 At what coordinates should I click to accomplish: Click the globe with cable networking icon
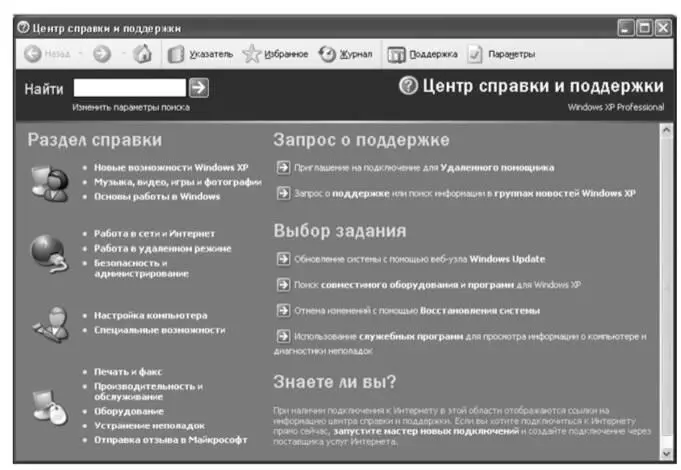[x=49, y=254]
